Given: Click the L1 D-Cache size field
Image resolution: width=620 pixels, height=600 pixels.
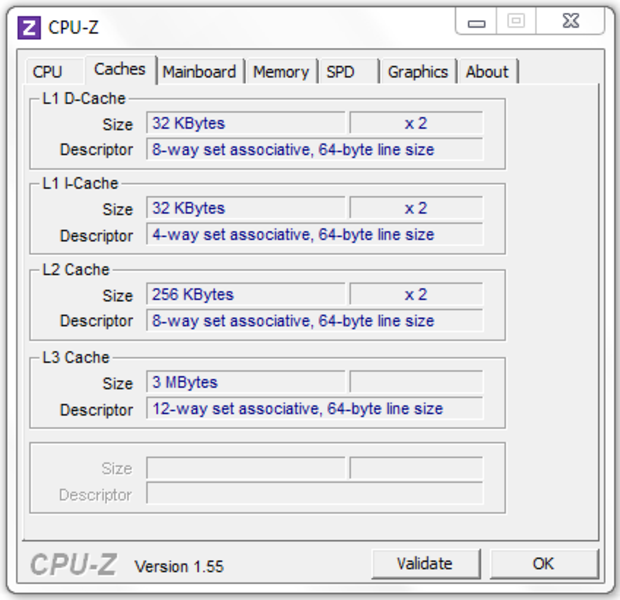Looking at the screenshot, I should tap(246, 123).
